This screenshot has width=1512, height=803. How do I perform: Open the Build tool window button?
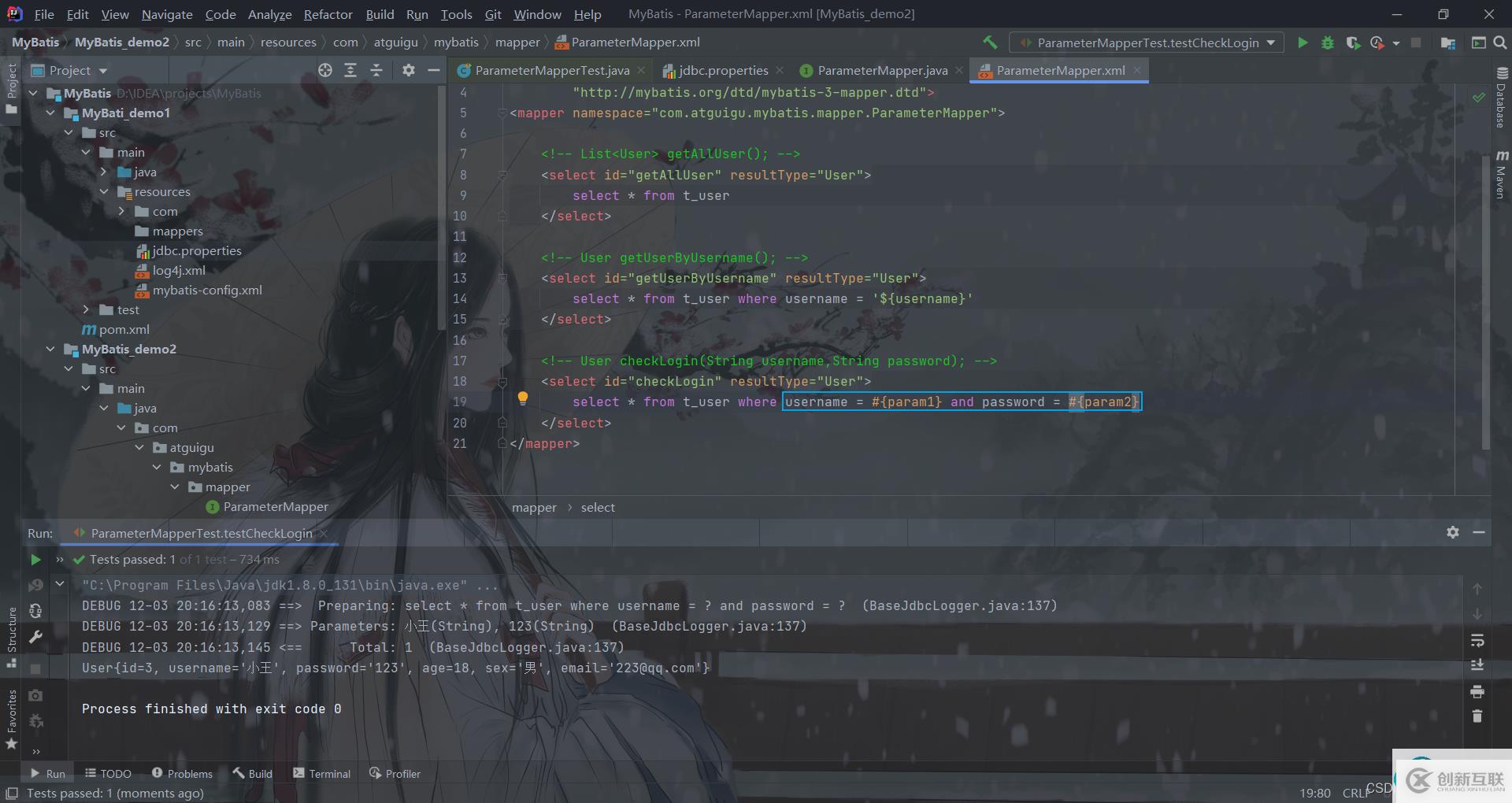coord(252,774)
